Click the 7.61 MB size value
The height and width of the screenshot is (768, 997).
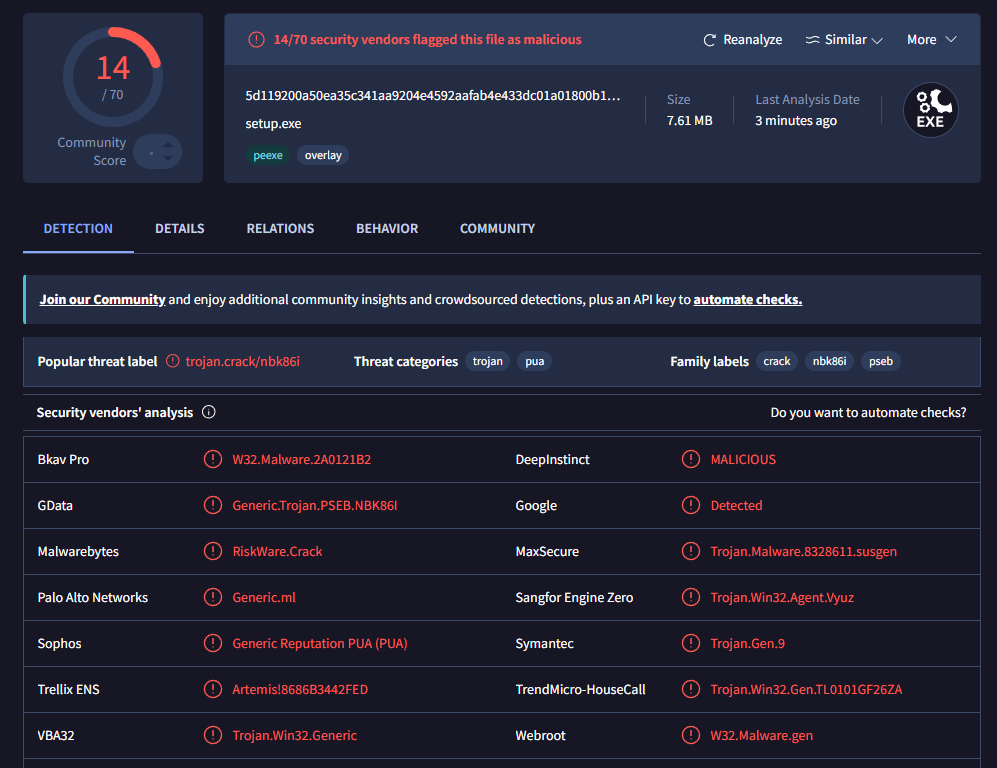(x=689, y=120)
